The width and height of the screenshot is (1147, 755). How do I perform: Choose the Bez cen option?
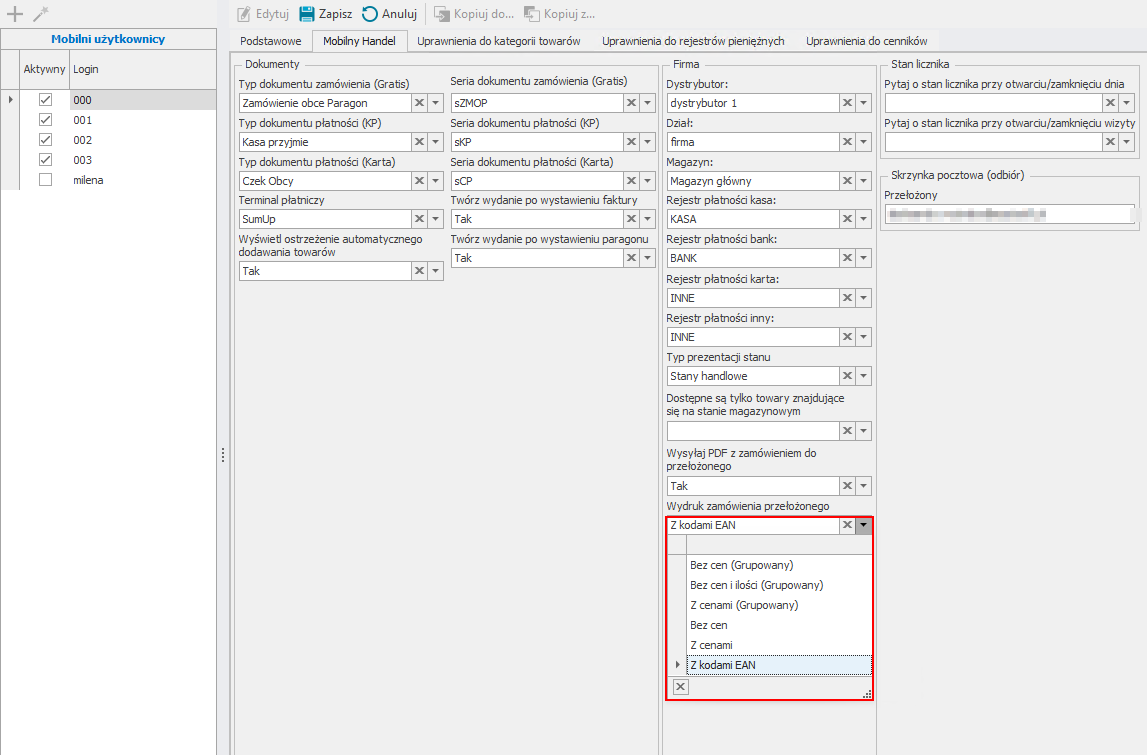pos(709,625)
